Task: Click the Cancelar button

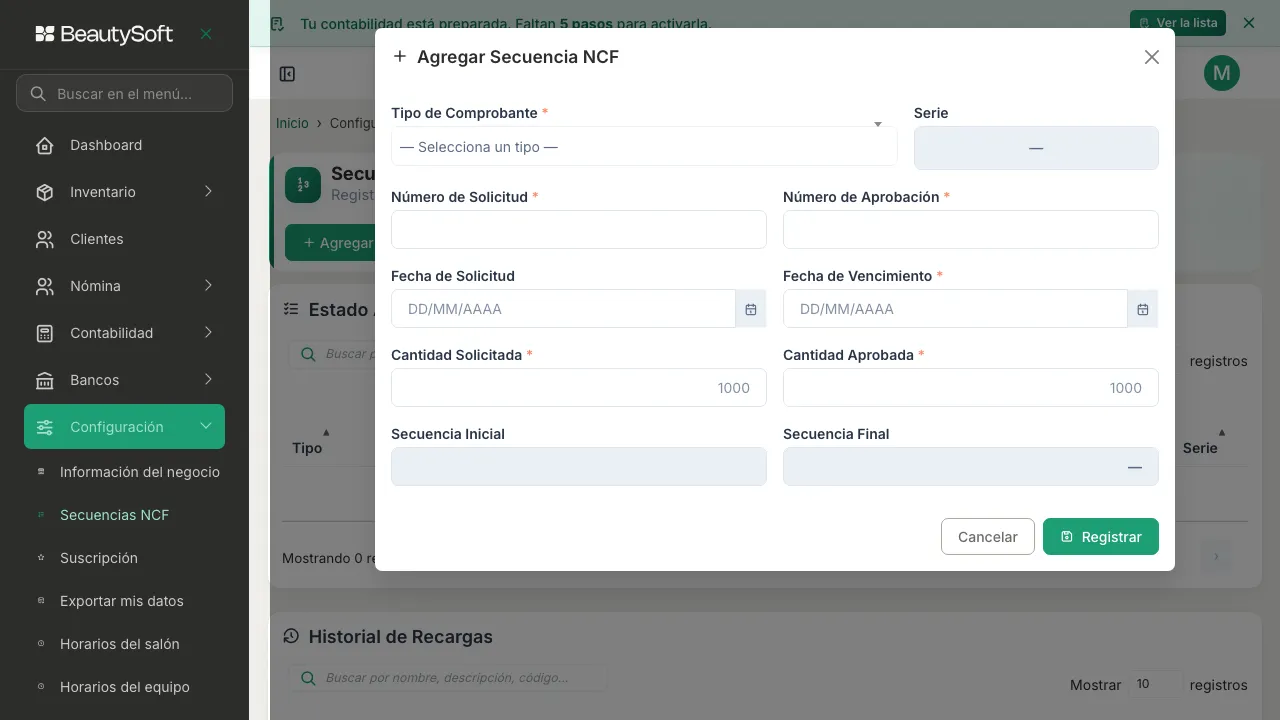Action: pyautogui.click(x=987, y=536)
